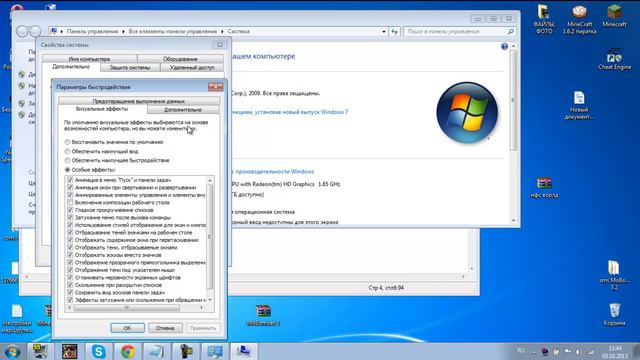
Task: Toggle Гладкое прокручивание списков checkbox
Action: pos(70,210)
